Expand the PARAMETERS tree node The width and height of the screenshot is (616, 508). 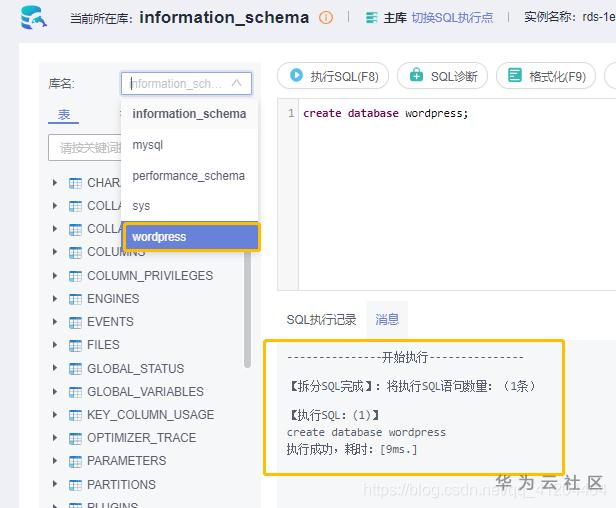pos(55,460)
